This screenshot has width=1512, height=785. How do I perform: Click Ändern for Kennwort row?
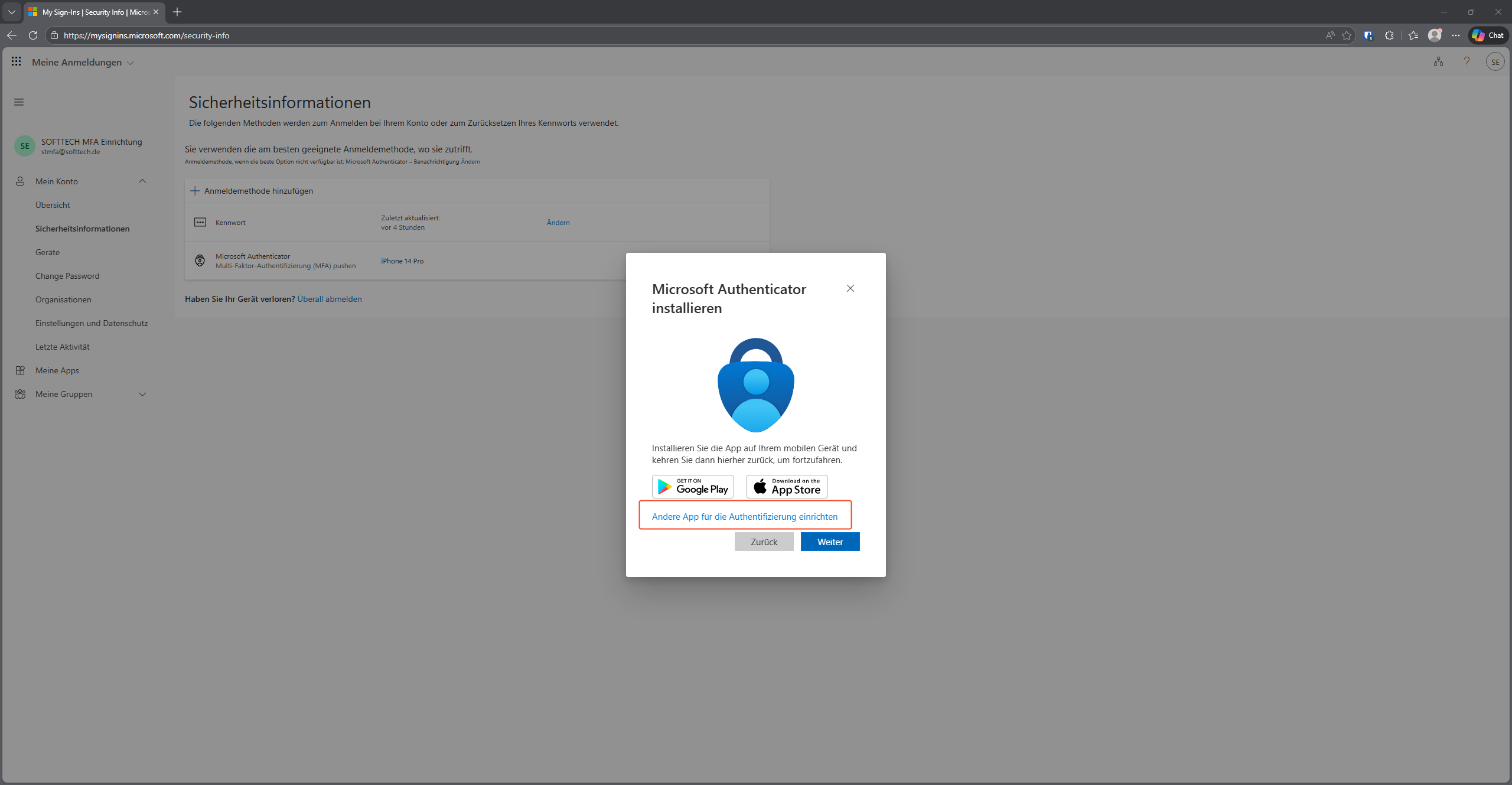(558, 223)
